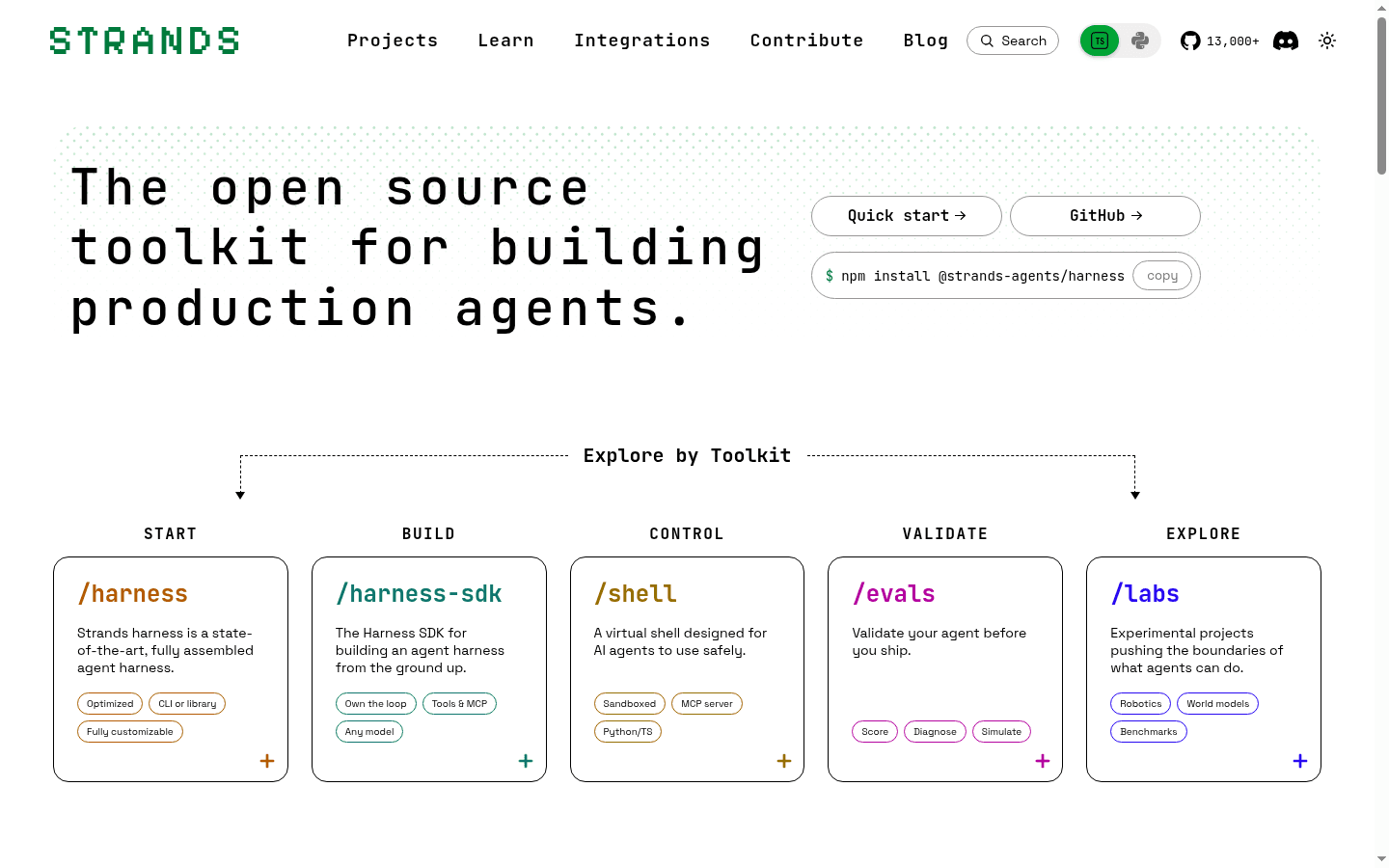The height and width of the screenshot is (868, 1389).
Task: Click the Score tag
Action: [x=875, y=732]
